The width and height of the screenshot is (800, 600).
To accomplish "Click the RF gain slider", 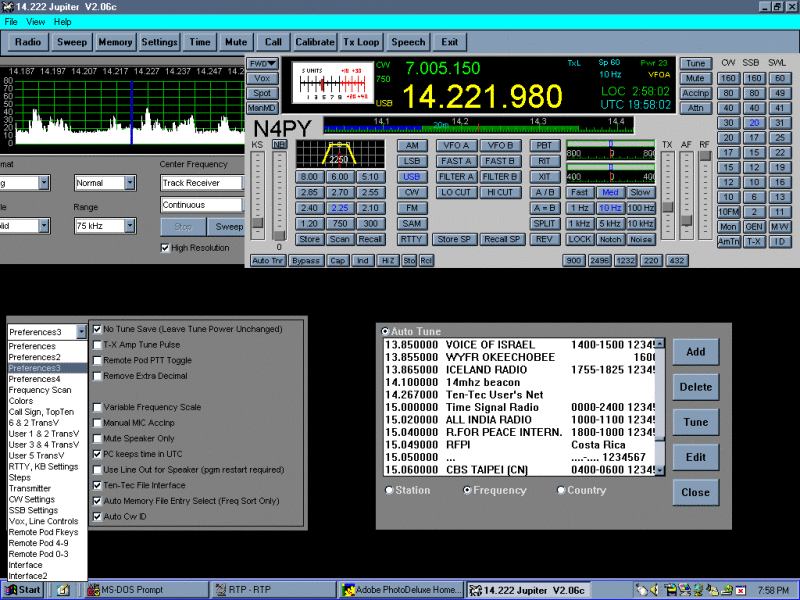I will 705,194.
